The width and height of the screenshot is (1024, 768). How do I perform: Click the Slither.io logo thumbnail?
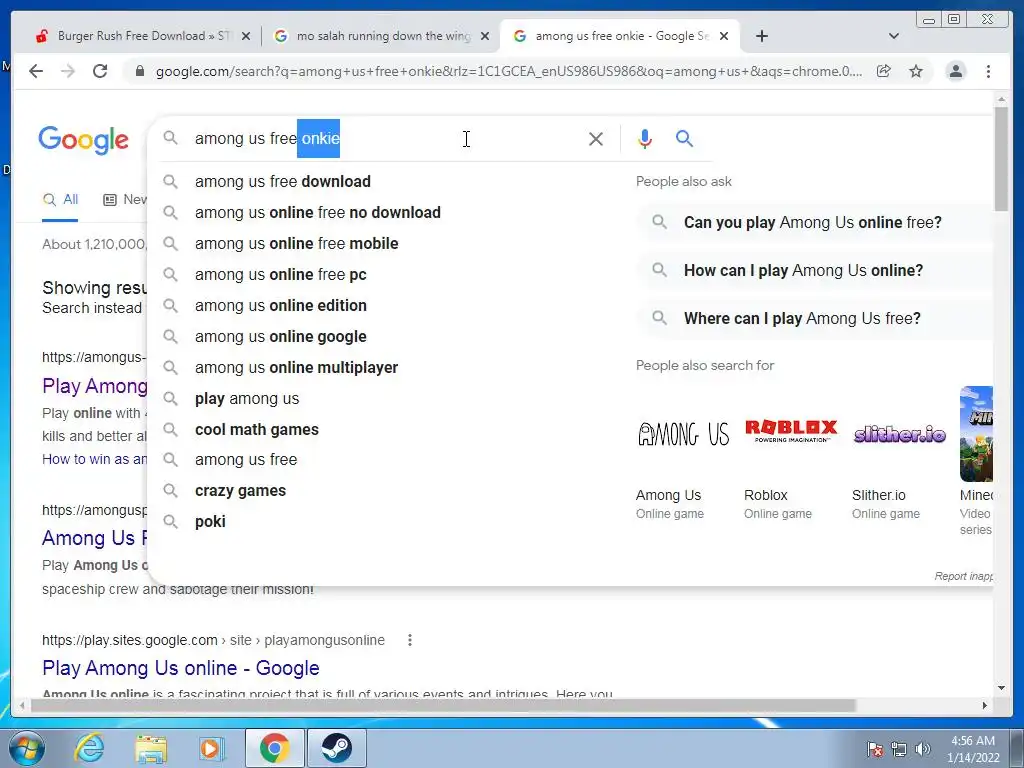pos(899,434)
